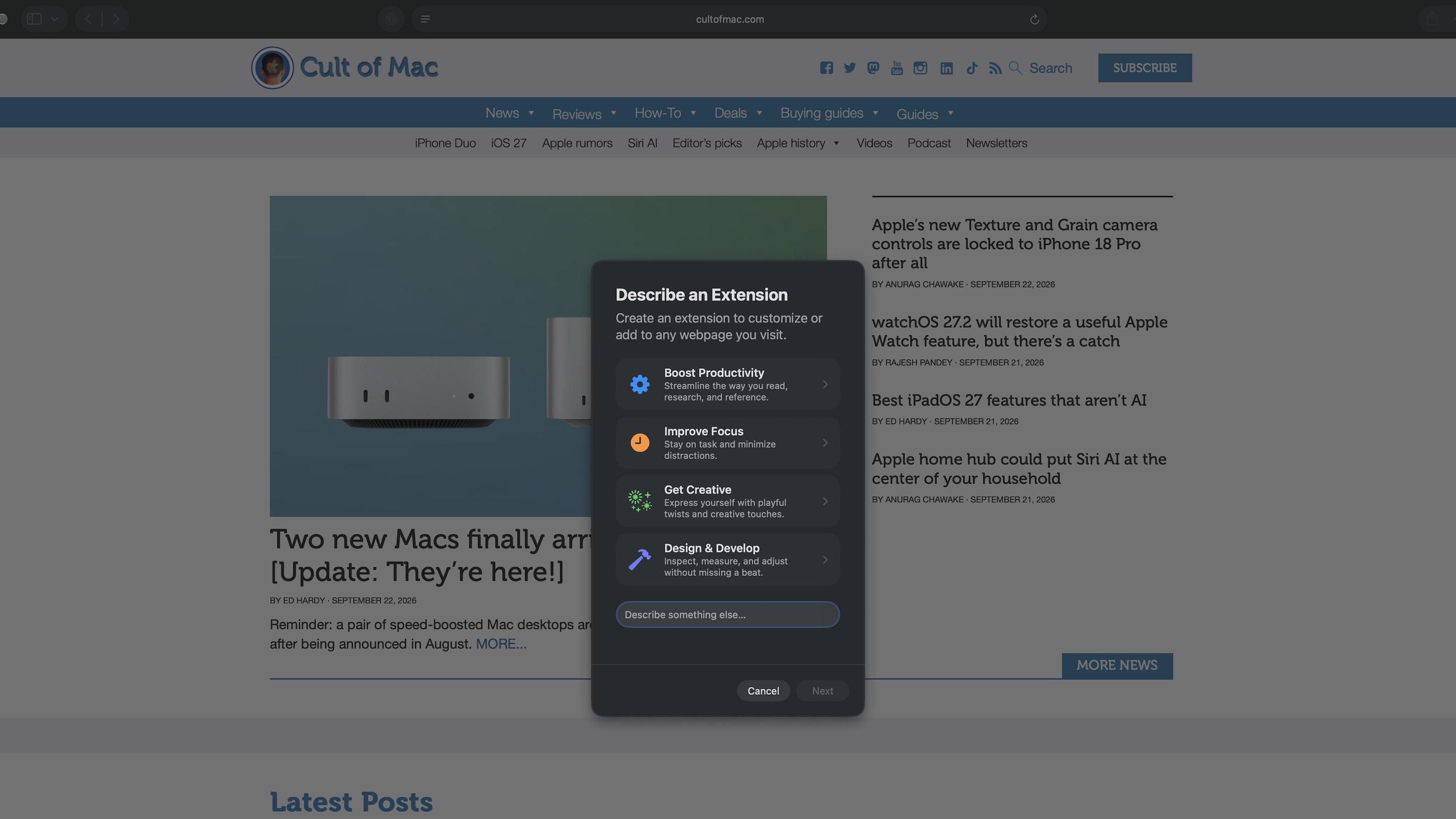The width and height of the screenshot is (1456, 819).
Task: Open the MORE... link under Macs article
Action: [501, 644]
